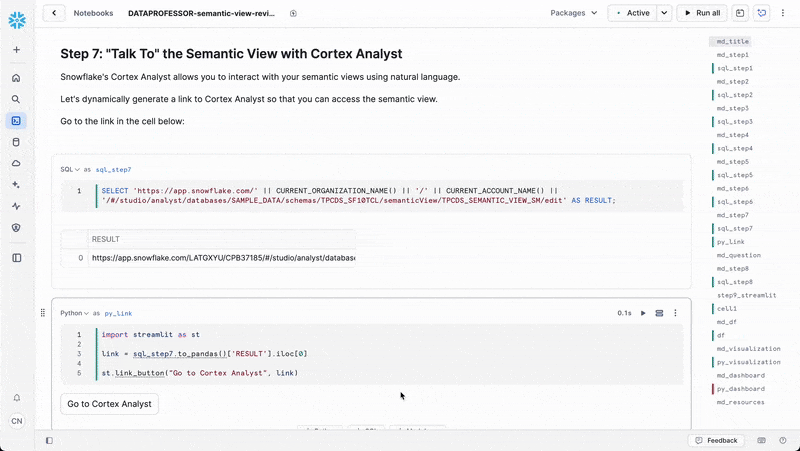The height and width of the screenshot is (451, 800).
Task: Jump to md_step3 in outline
Action: [x=733, y=108]
